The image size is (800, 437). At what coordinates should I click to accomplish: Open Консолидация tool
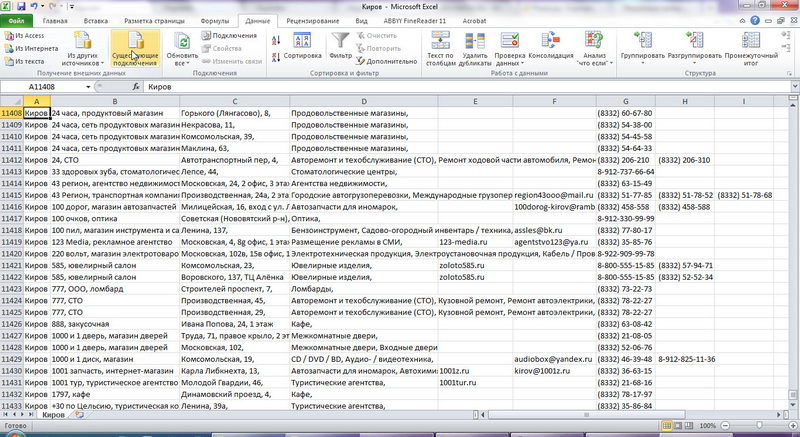pyautogui.click(x=551, y=46)
